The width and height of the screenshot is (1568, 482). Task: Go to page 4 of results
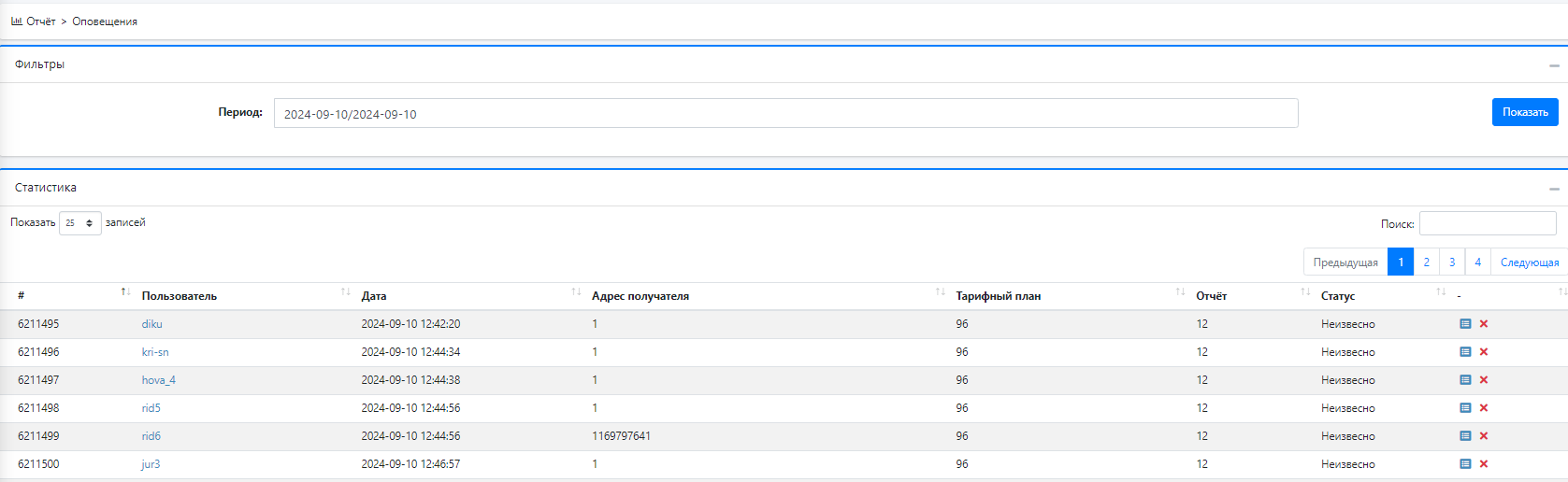point(1477,262)
